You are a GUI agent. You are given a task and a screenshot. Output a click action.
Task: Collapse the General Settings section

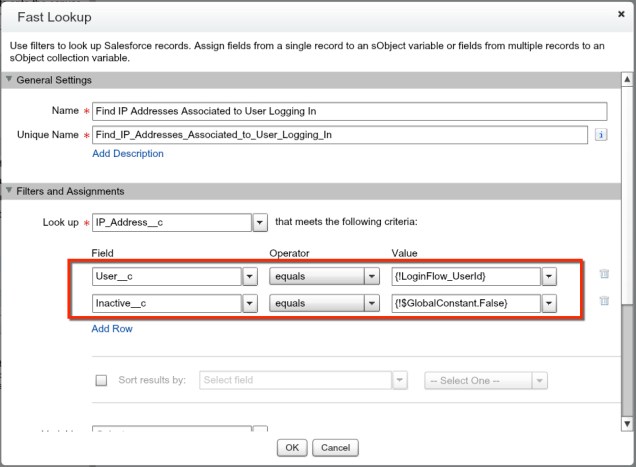pos(10,80)
